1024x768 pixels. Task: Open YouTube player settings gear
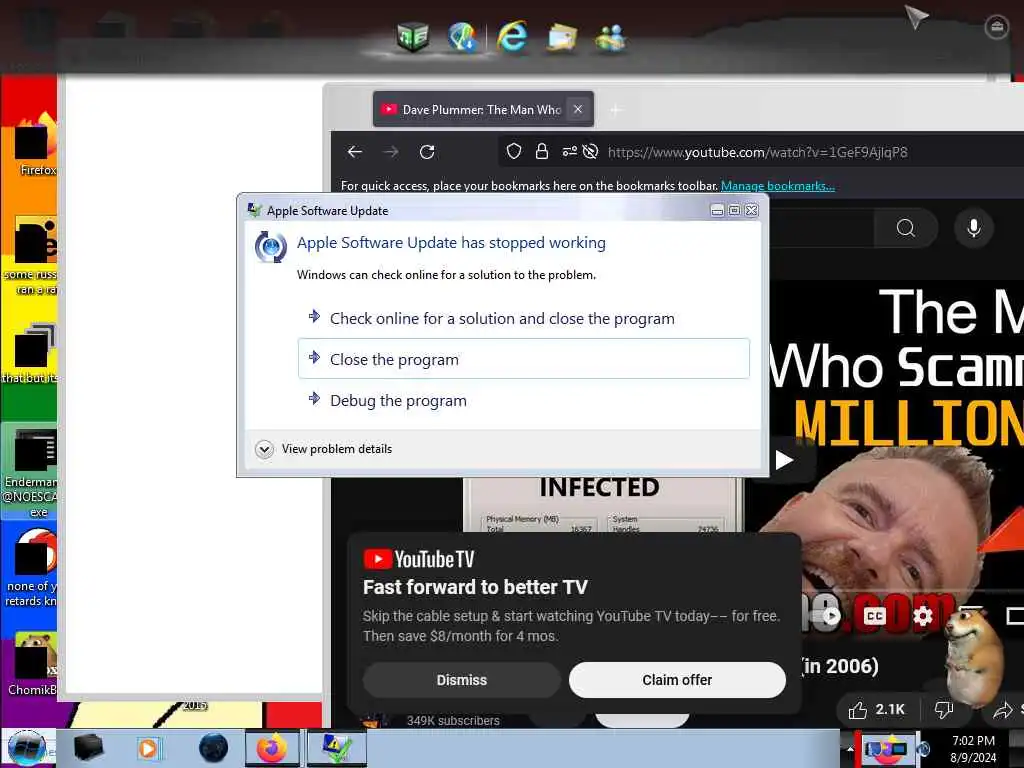pos(923,615)
